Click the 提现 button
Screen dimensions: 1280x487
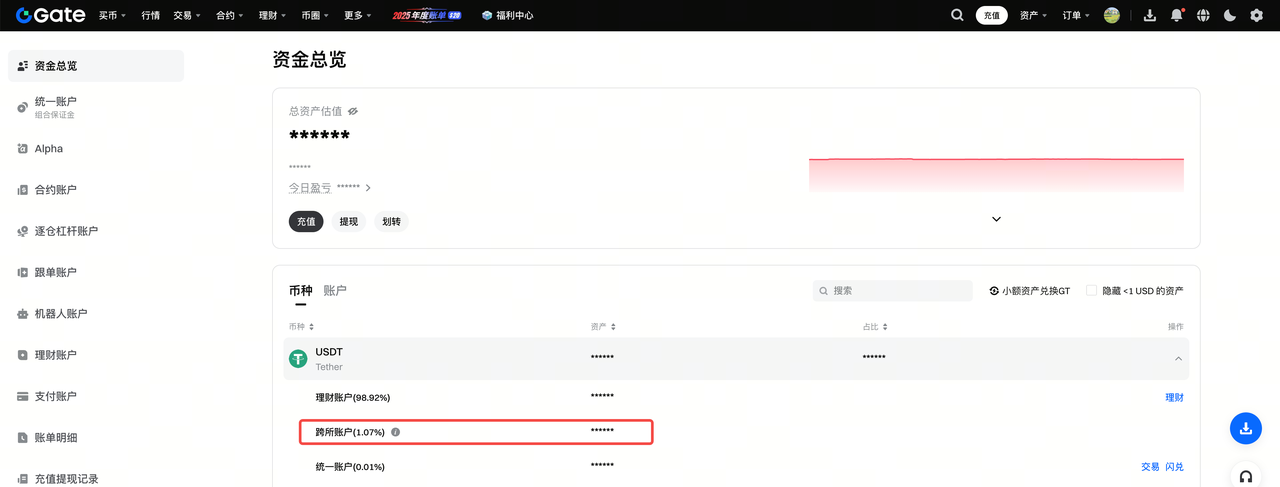point(348,221)
